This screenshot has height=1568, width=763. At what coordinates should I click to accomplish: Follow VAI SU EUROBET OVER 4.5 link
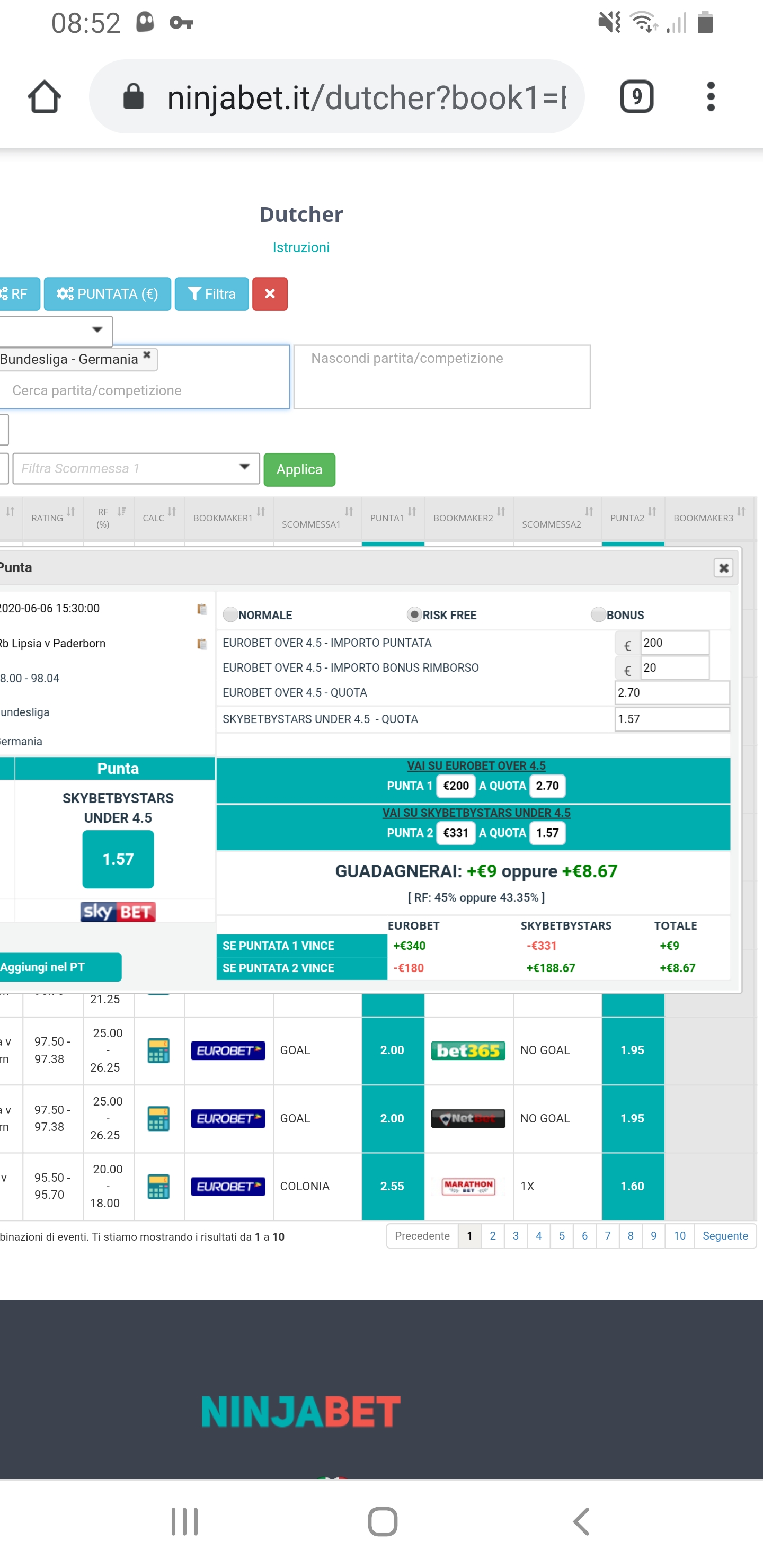tap(476, 766)
